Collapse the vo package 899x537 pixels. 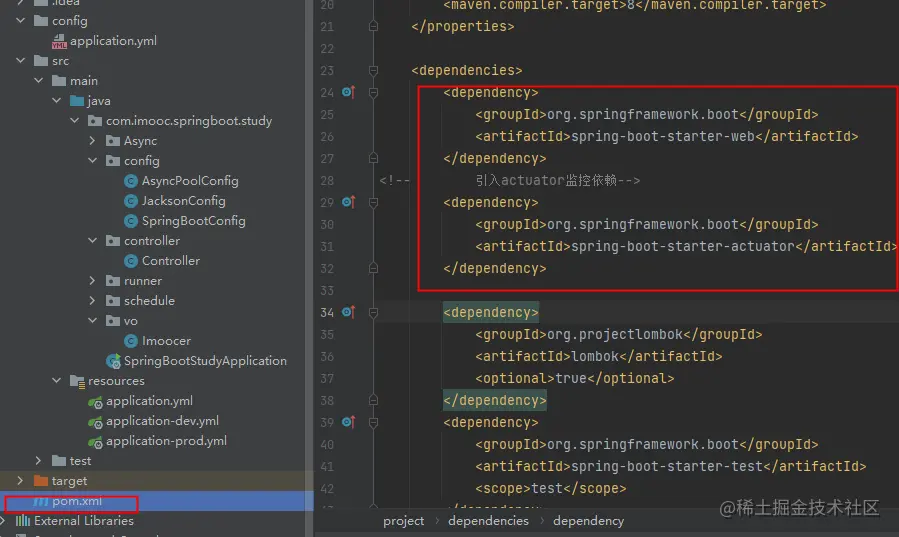pyautogui.click(x=92, y=320)
